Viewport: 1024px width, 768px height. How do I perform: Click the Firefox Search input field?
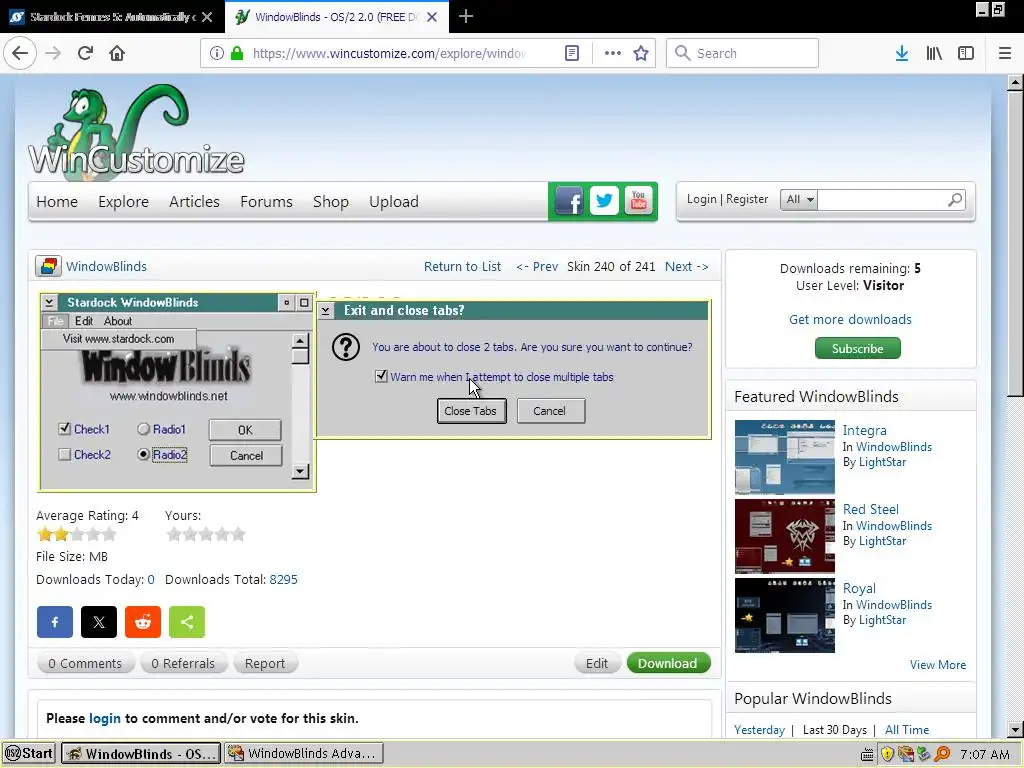click(743, 53)
